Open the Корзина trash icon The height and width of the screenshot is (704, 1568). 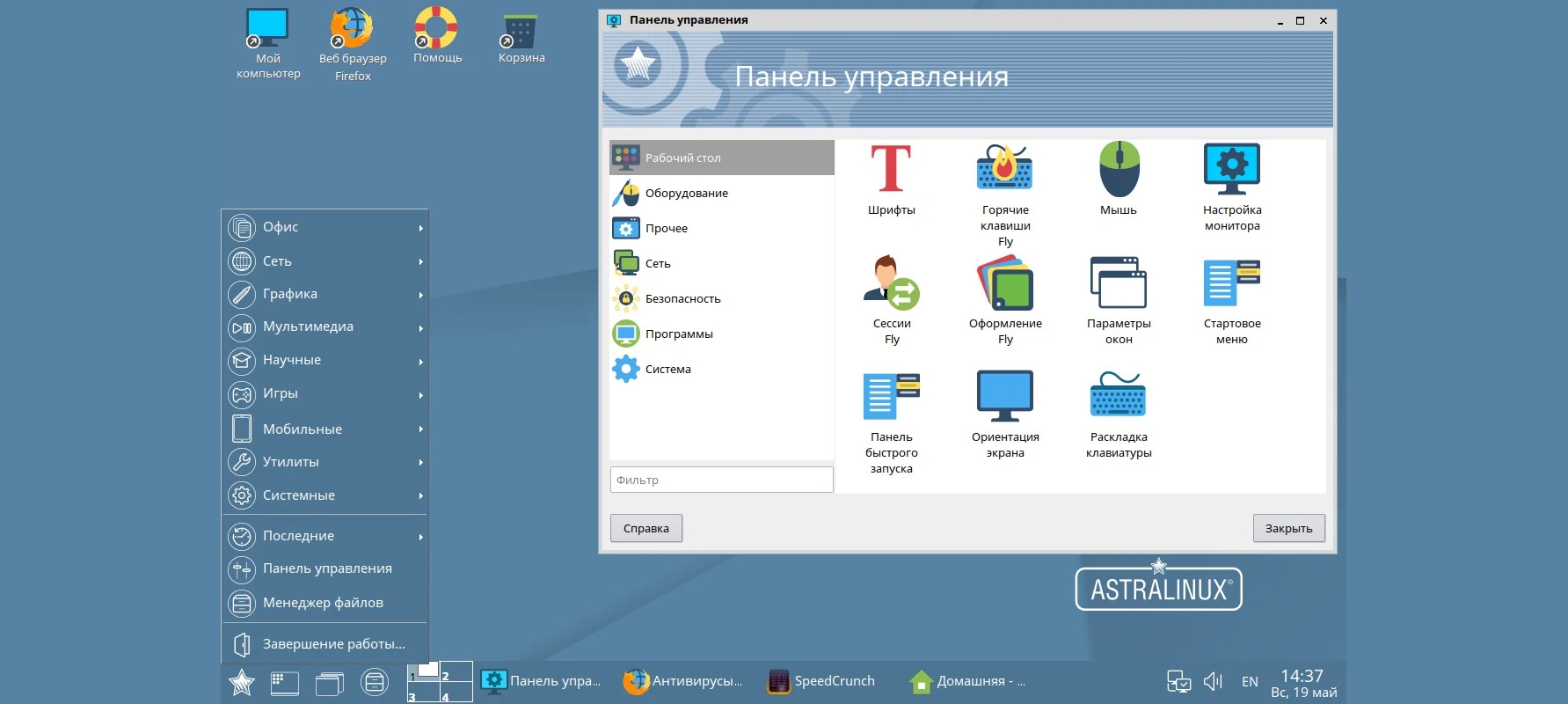(x=521, y=37)
